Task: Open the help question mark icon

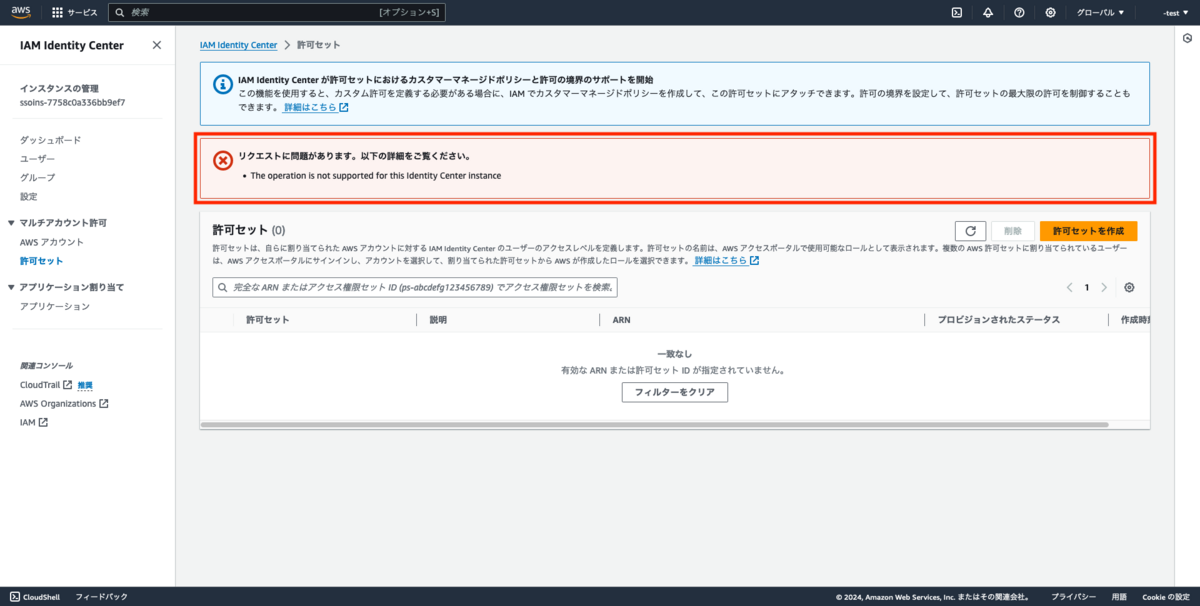Action: pyautogui.click(x=1019, y=13)
